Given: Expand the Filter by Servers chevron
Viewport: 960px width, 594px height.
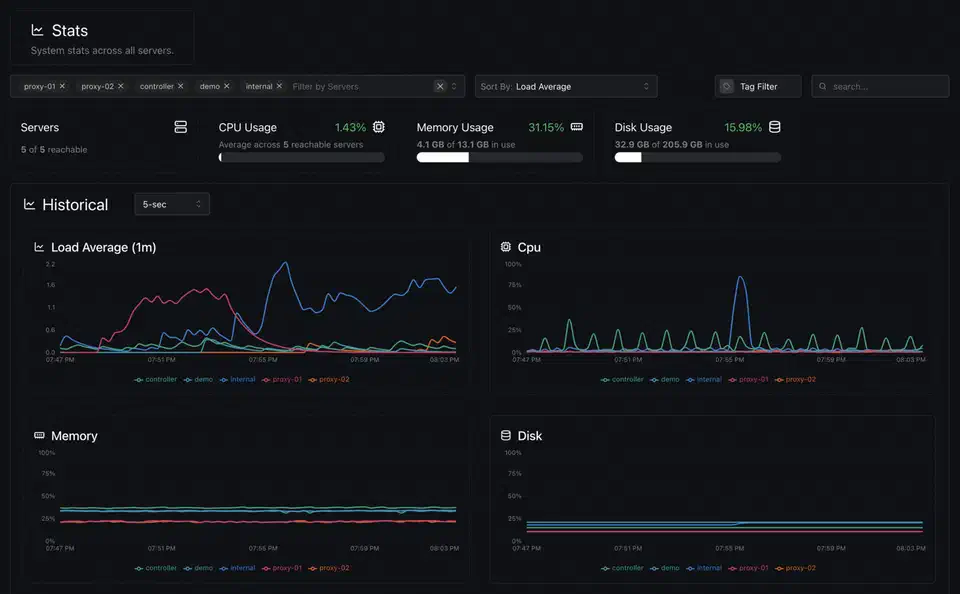Looking at the screenshot, I should pos(454,86).
